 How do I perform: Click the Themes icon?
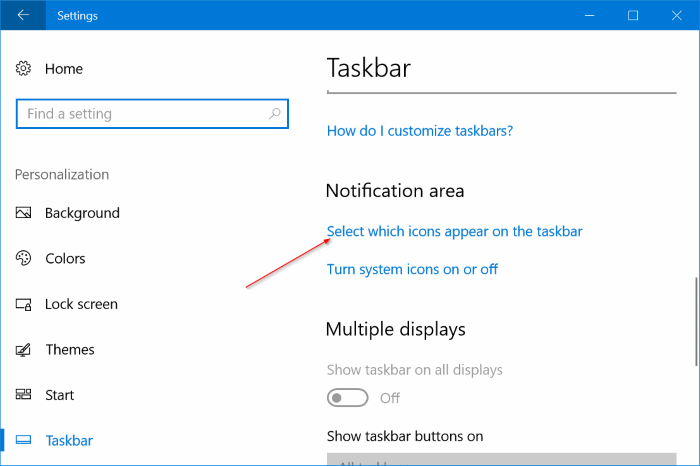pyautogui.click(x=23, y=350)
